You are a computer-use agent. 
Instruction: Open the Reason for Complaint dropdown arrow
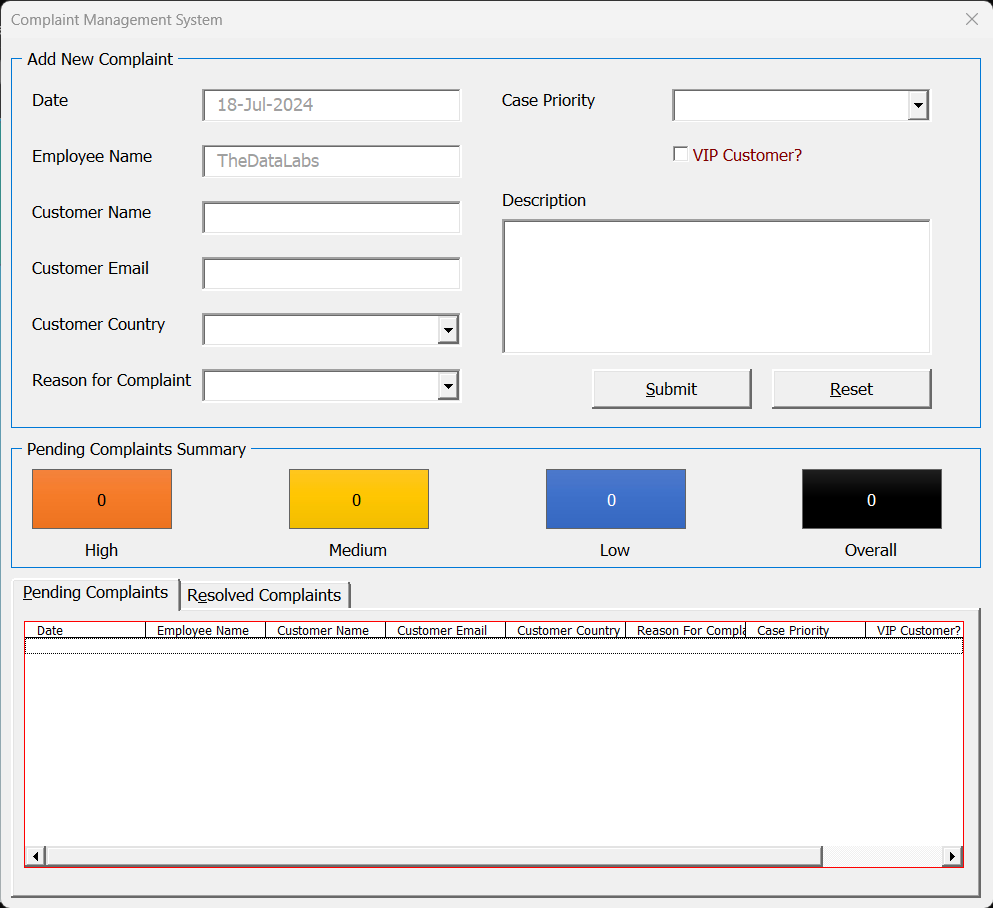(x=448, y=386)
